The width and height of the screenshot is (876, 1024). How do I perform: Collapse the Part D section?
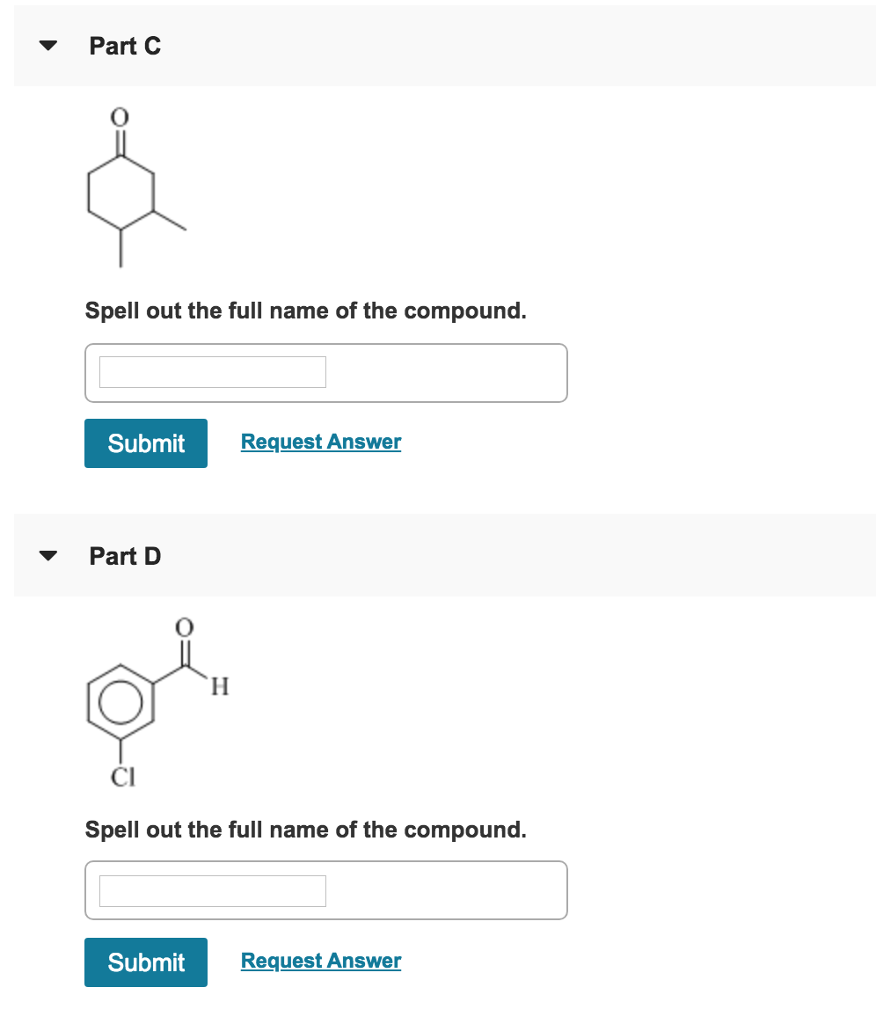point(47,555)
